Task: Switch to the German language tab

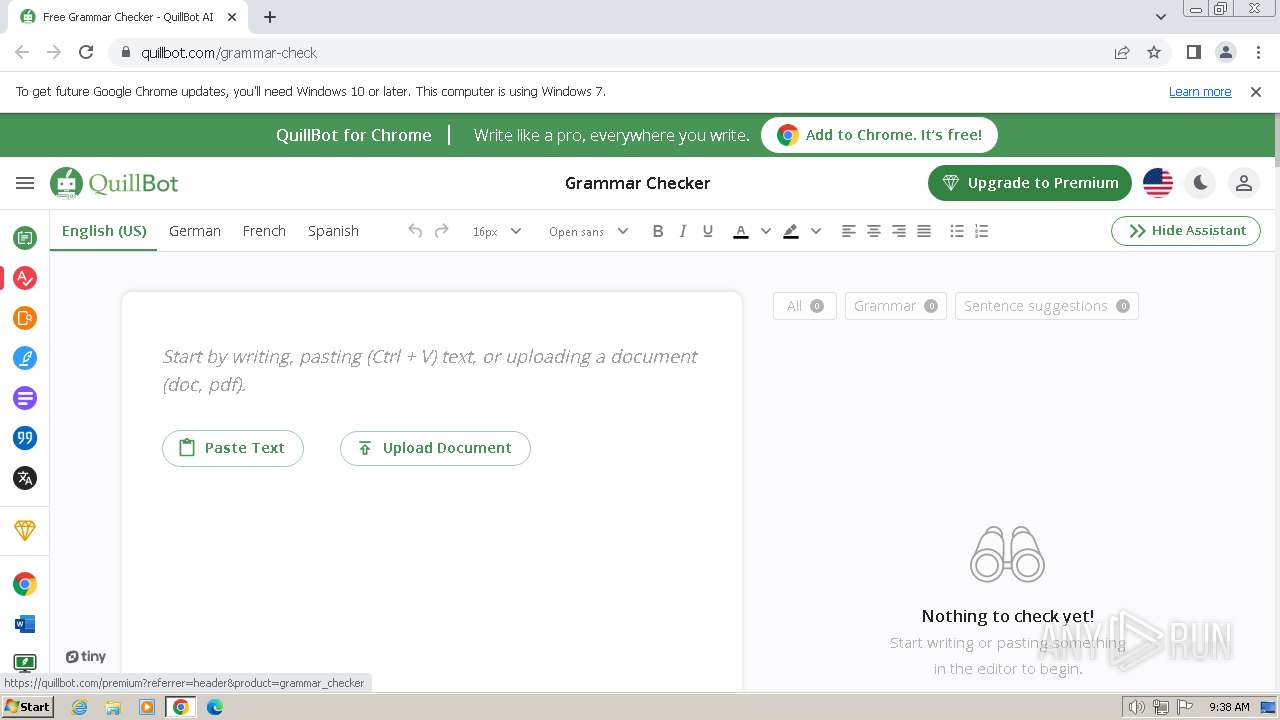Action: [x=195, y=231]
